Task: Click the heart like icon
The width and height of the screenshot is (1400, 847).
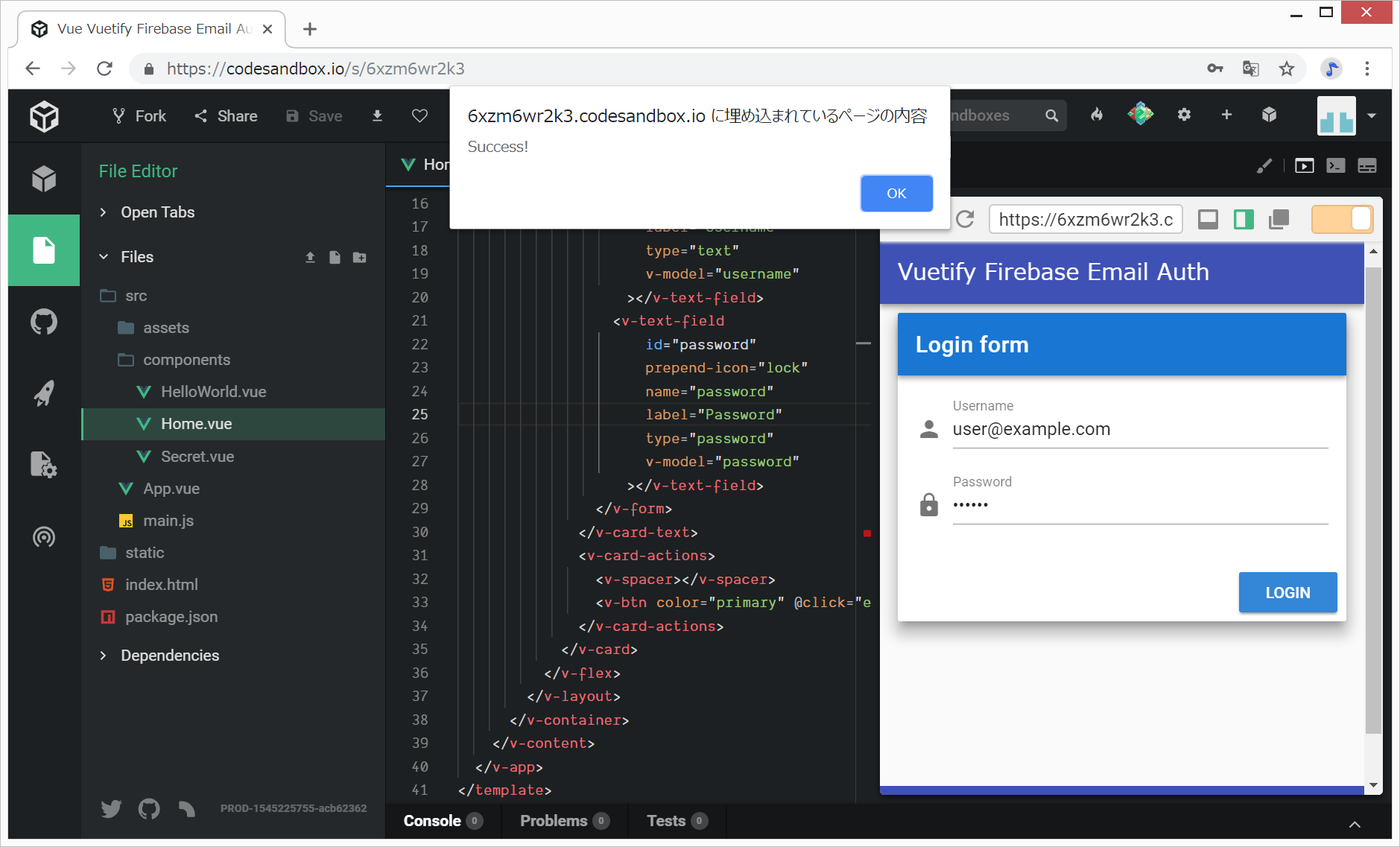Action: pyautogui.click(x=419, y=116)
